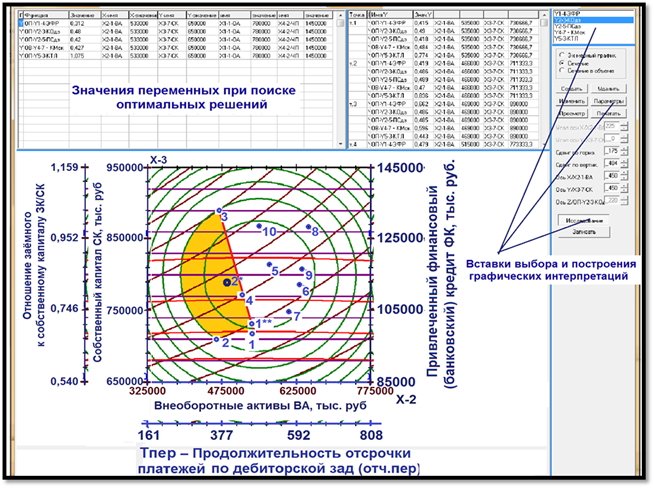654x488 pixels.
Task: Increase the 'Сдвиг по гориз.' value with up arrow
Action: [x=624, y=148]
